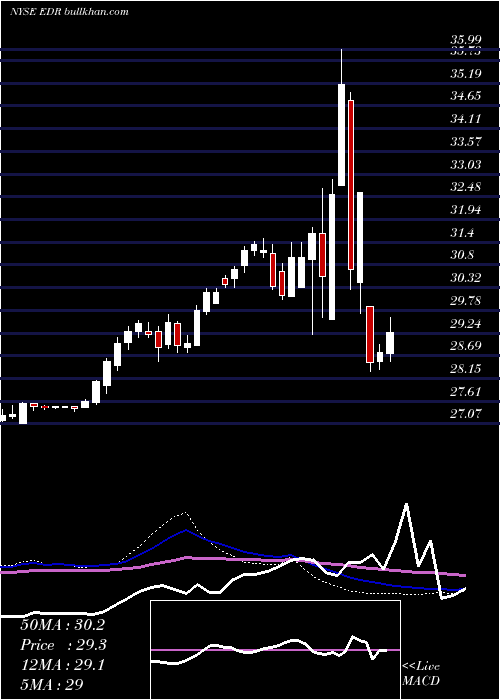This screenshot has width=500, height=700.
Task: Click the 50MA : 30.2 readout
Action: click(x=62, y=625)
